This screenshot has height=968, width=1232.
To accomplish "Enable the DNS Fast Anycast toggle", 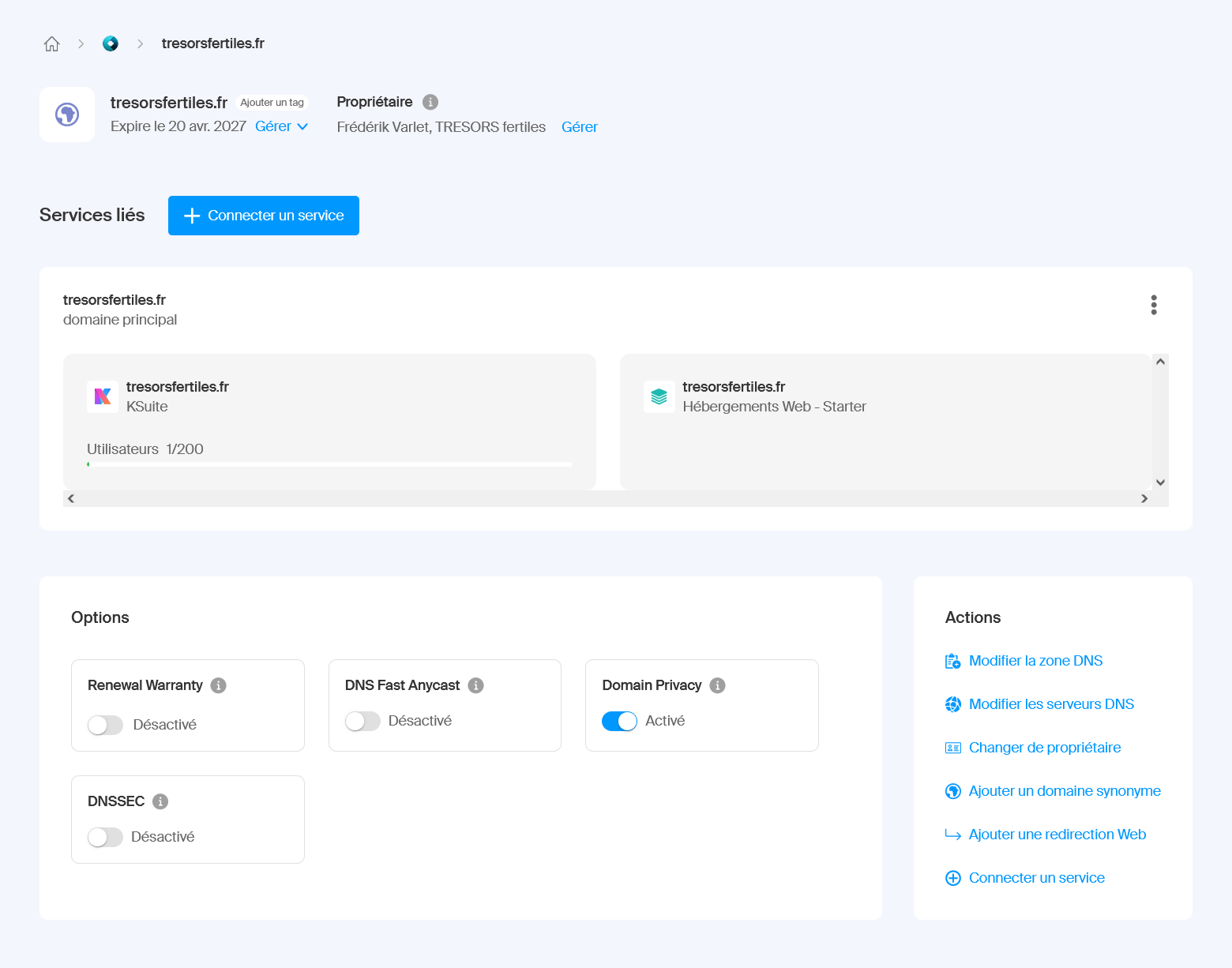I will 362,721.
